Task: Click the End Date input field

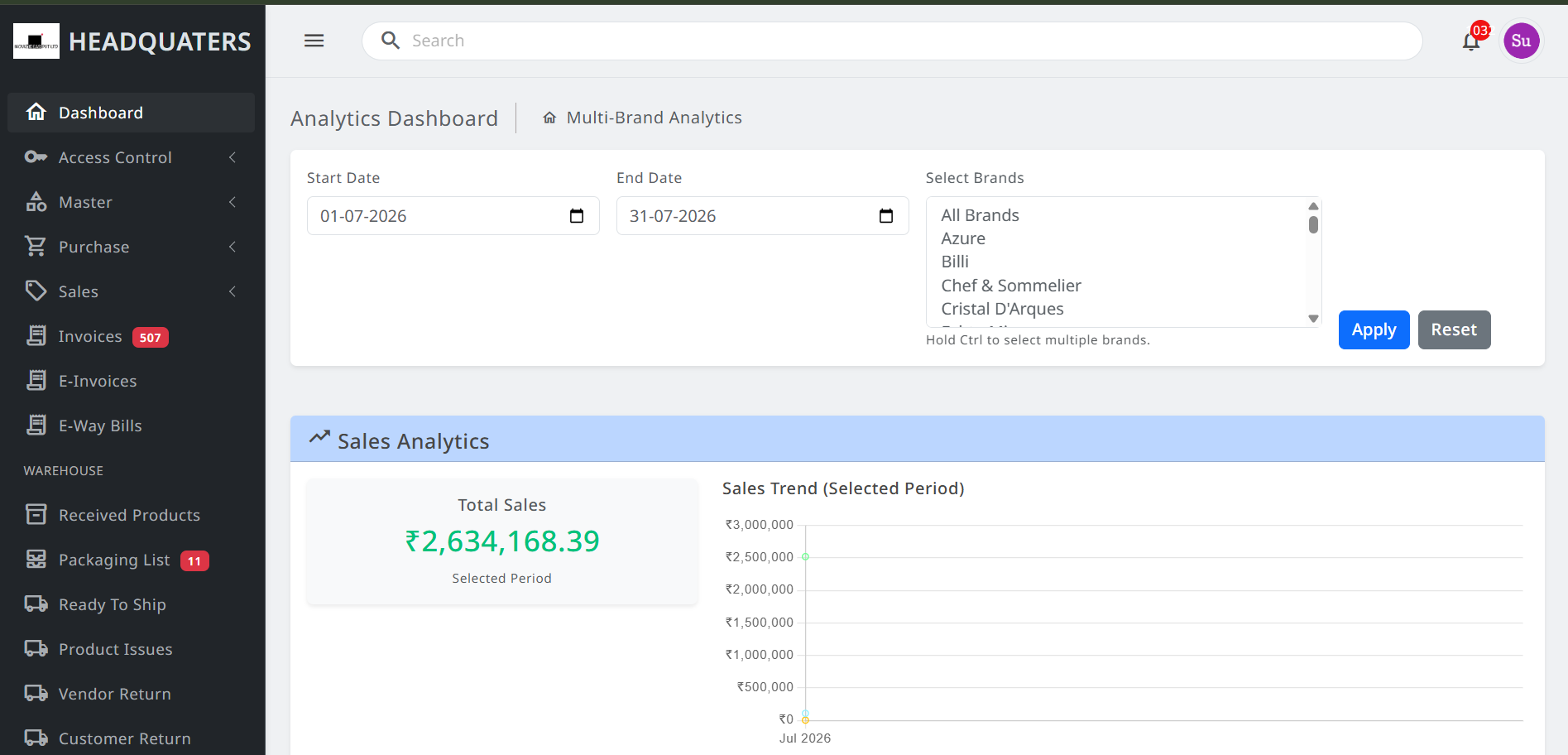Action: pos(762,216)
